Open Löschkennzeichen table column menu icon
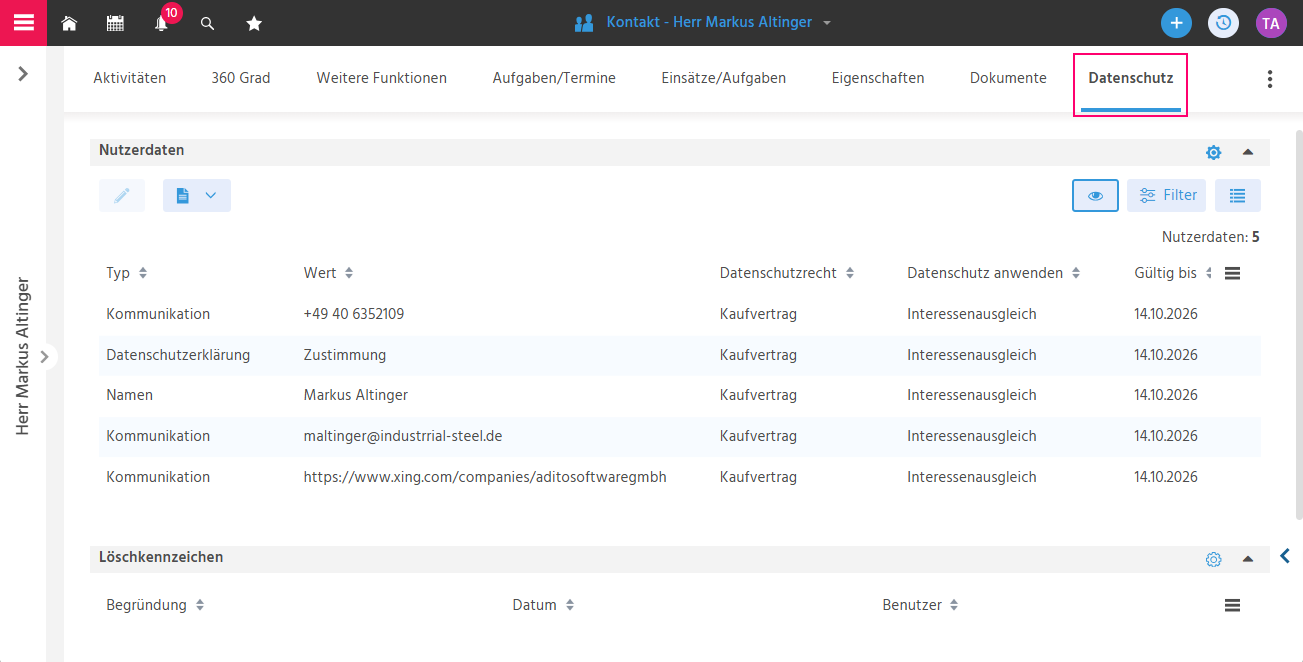1303x662 pixels. pyautogui.click(x=1232, y=605)
